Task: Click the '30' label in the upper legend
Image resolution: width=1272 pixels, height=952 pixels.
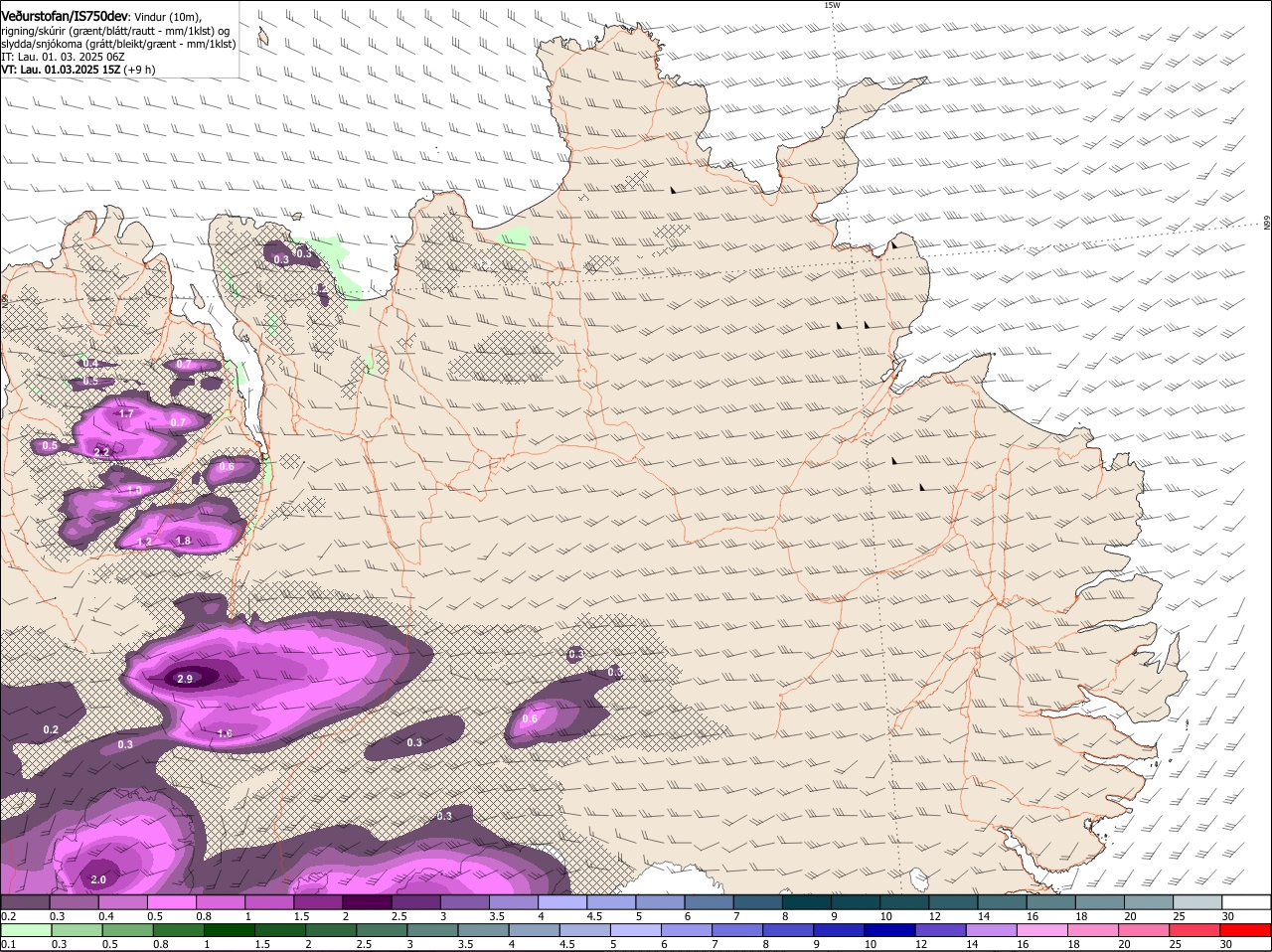Action: pyautogui.click(x=1228, y=916)
